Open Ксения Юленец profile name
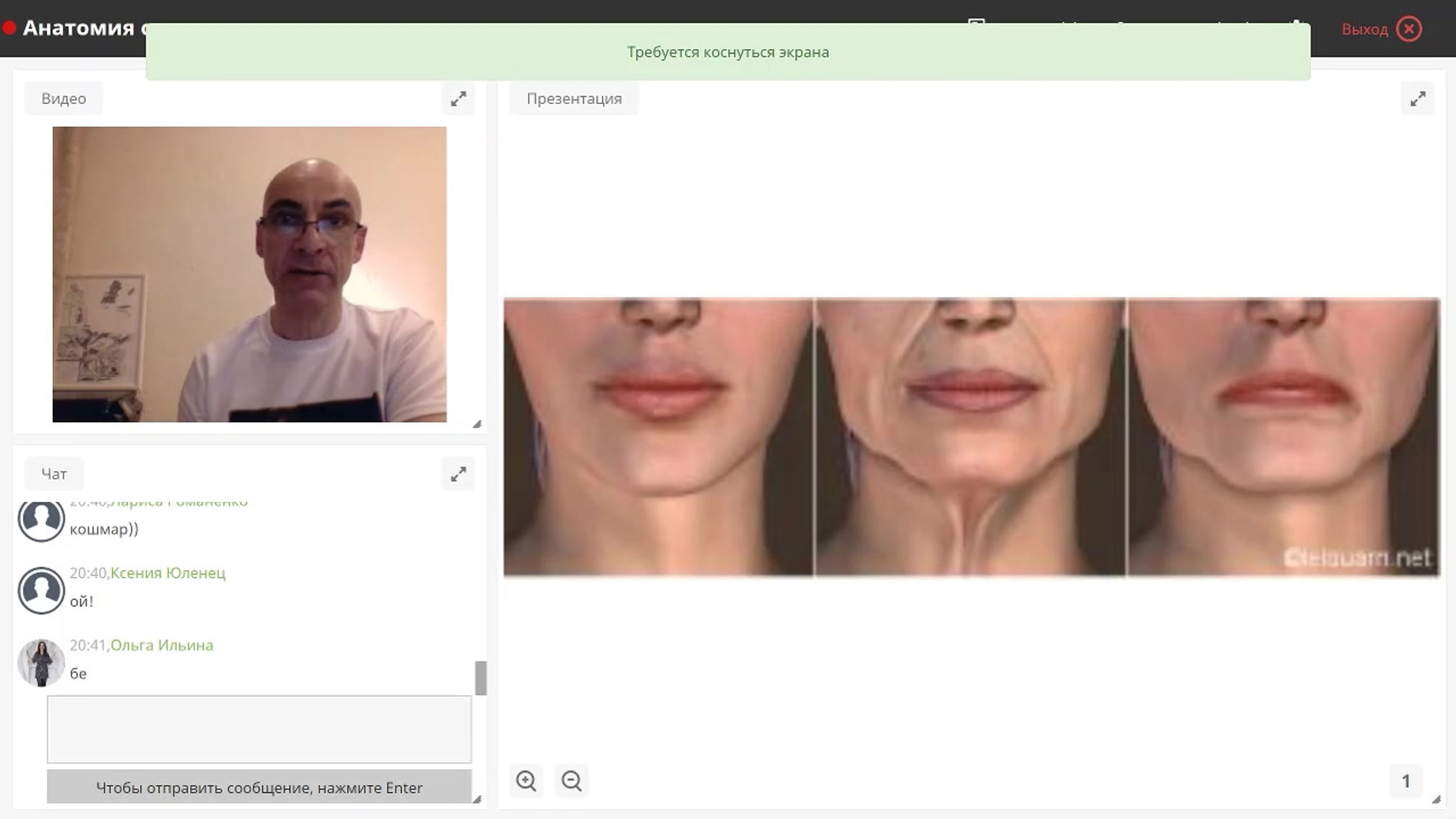This screenshot has width=1456, height=819. [x=168, y=573]
